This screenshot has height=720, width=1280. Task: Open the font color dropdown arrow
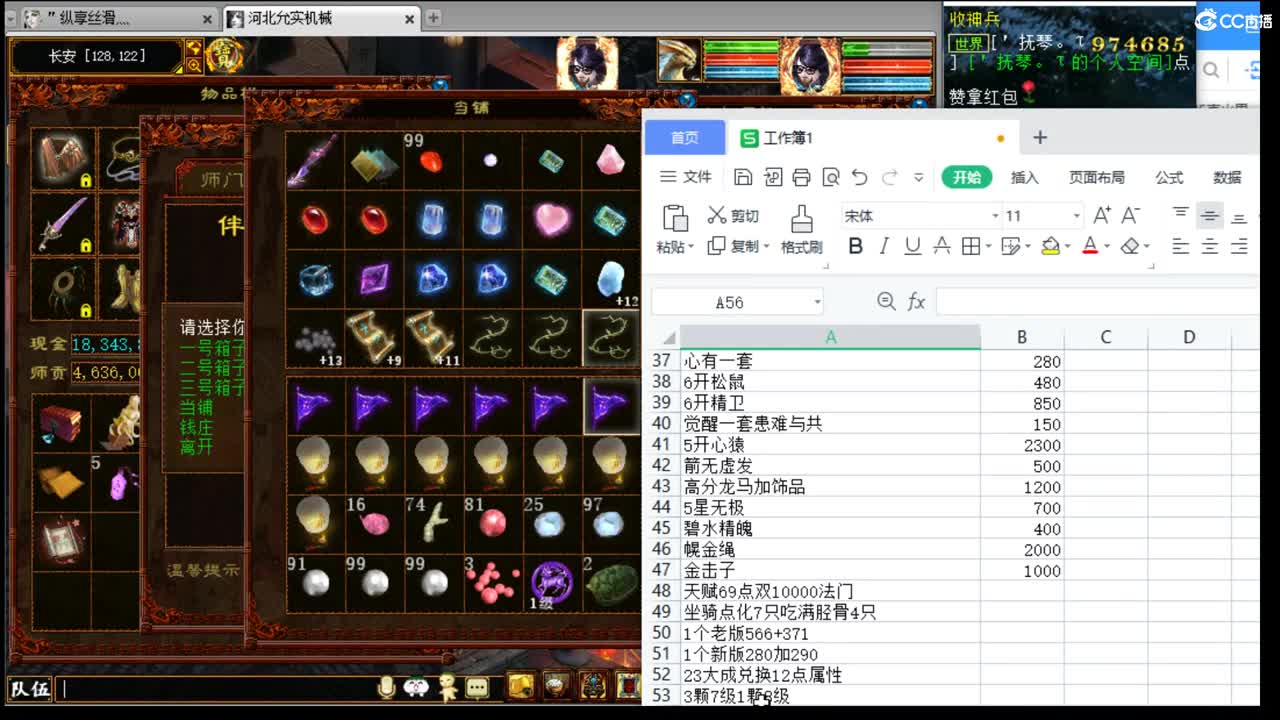[1107, 247]
